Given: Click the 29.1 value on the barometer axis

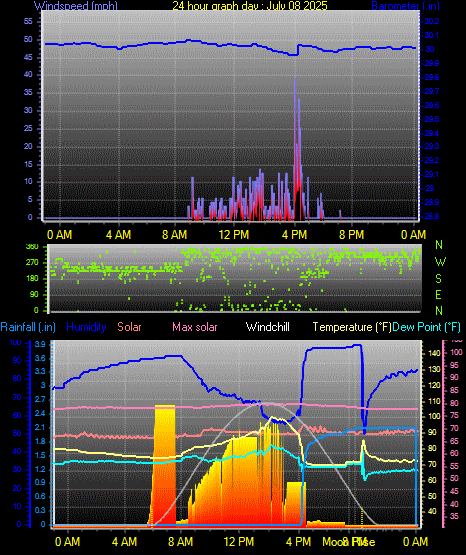Looking at the screenshot, I should [x=432, y=174].
